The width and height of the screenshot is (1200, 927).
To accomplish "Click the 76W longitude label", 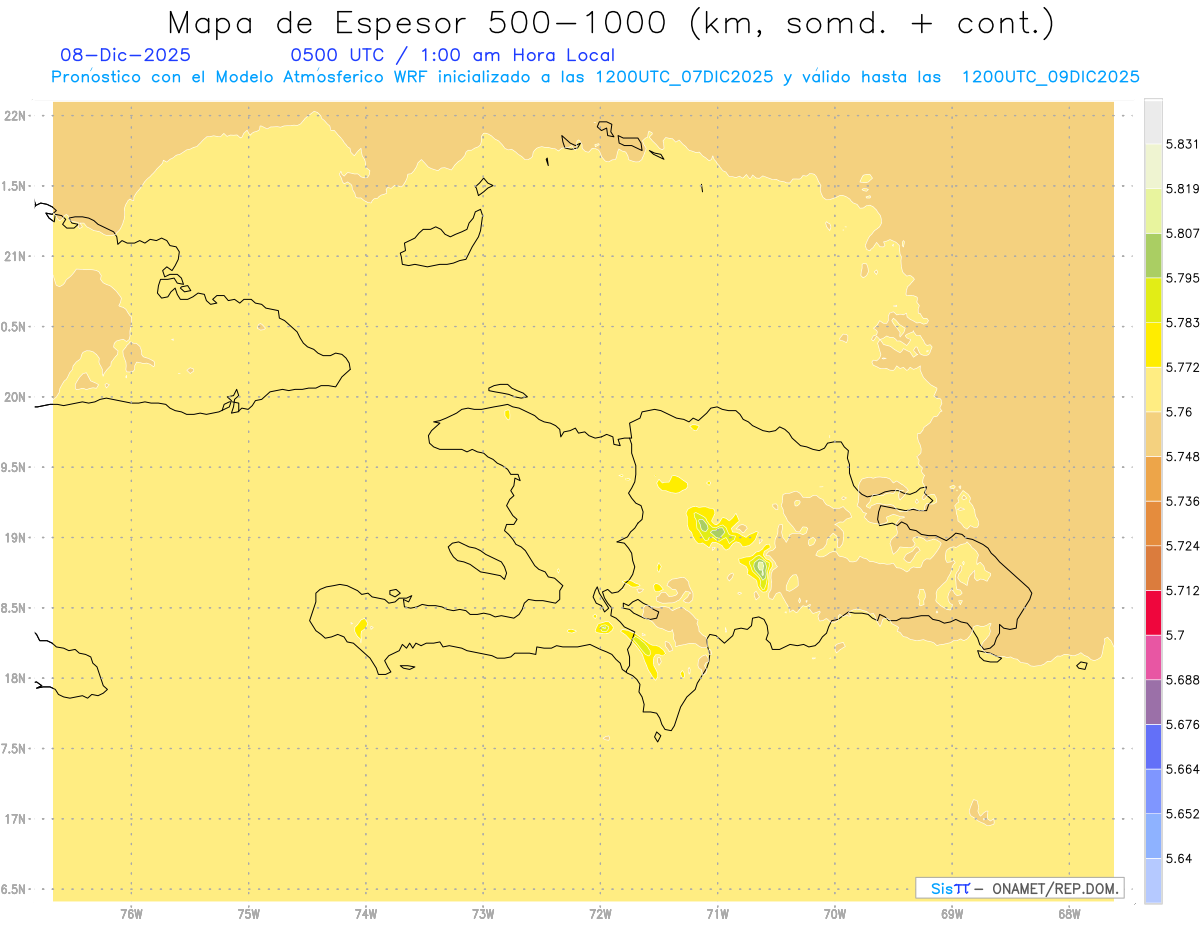I will [x=131, y=914].
